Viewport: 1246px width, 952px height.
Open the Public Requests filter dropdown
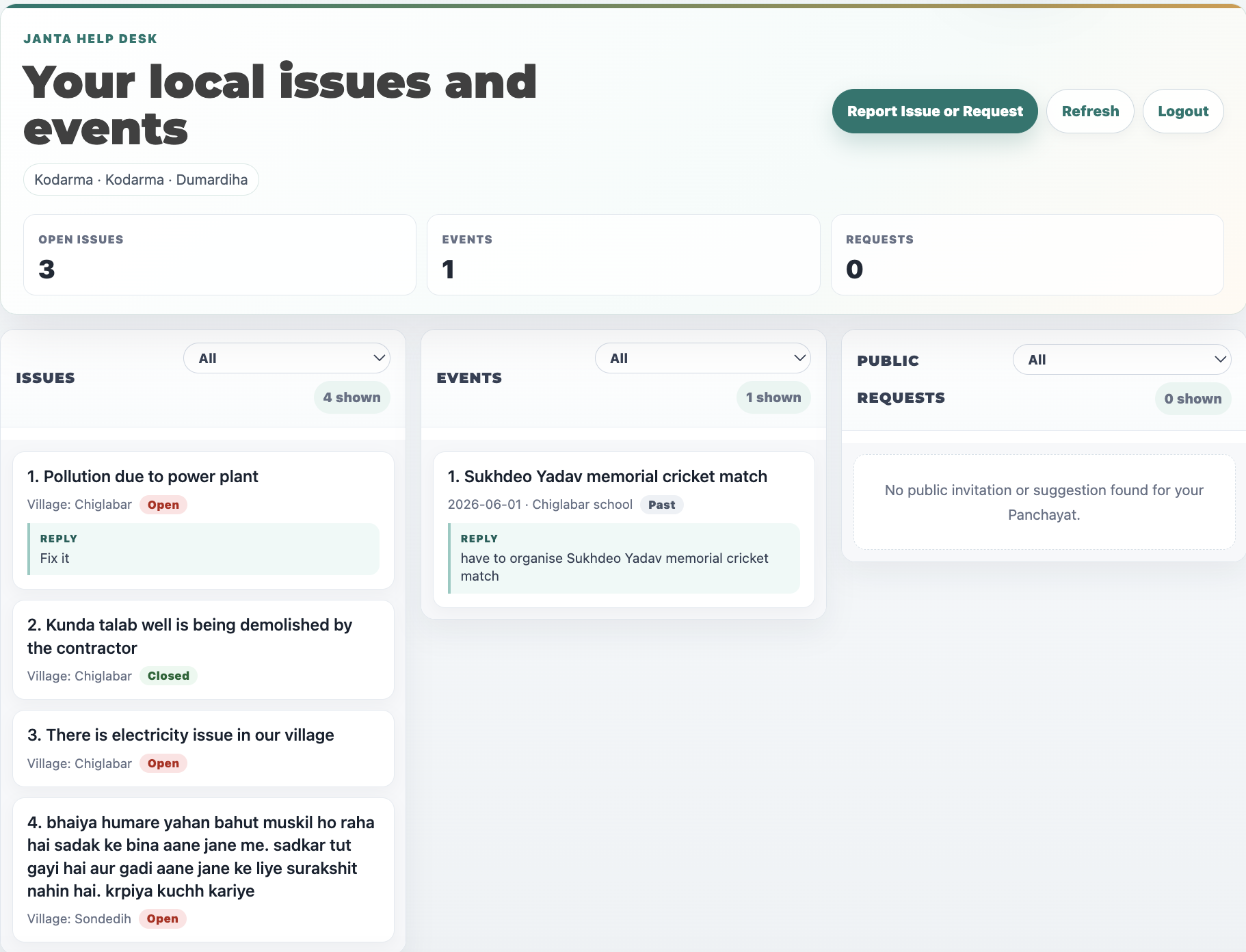(1122, 360)
